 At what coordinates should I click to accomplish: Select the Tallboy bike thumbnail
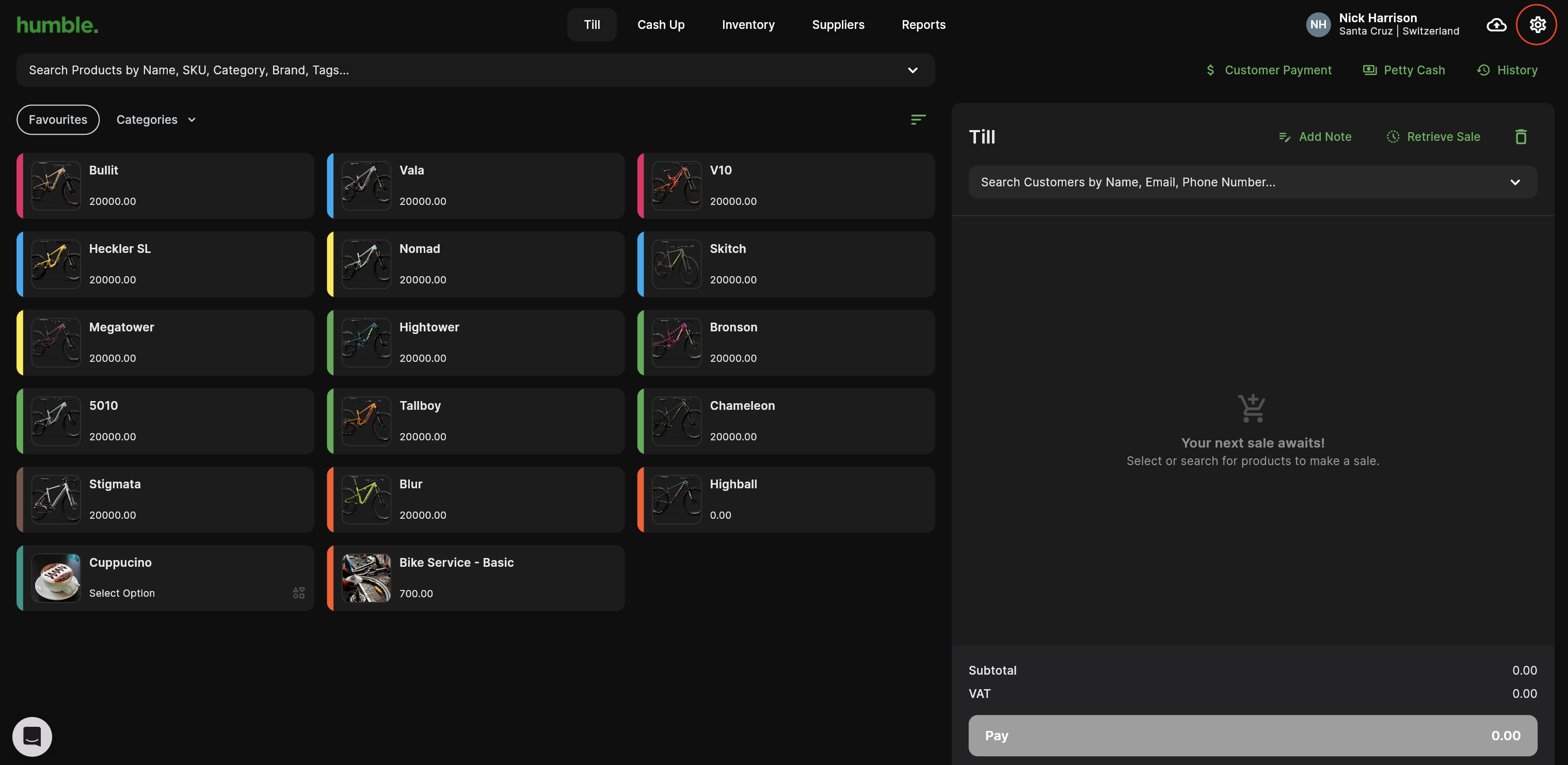(366, 421)
